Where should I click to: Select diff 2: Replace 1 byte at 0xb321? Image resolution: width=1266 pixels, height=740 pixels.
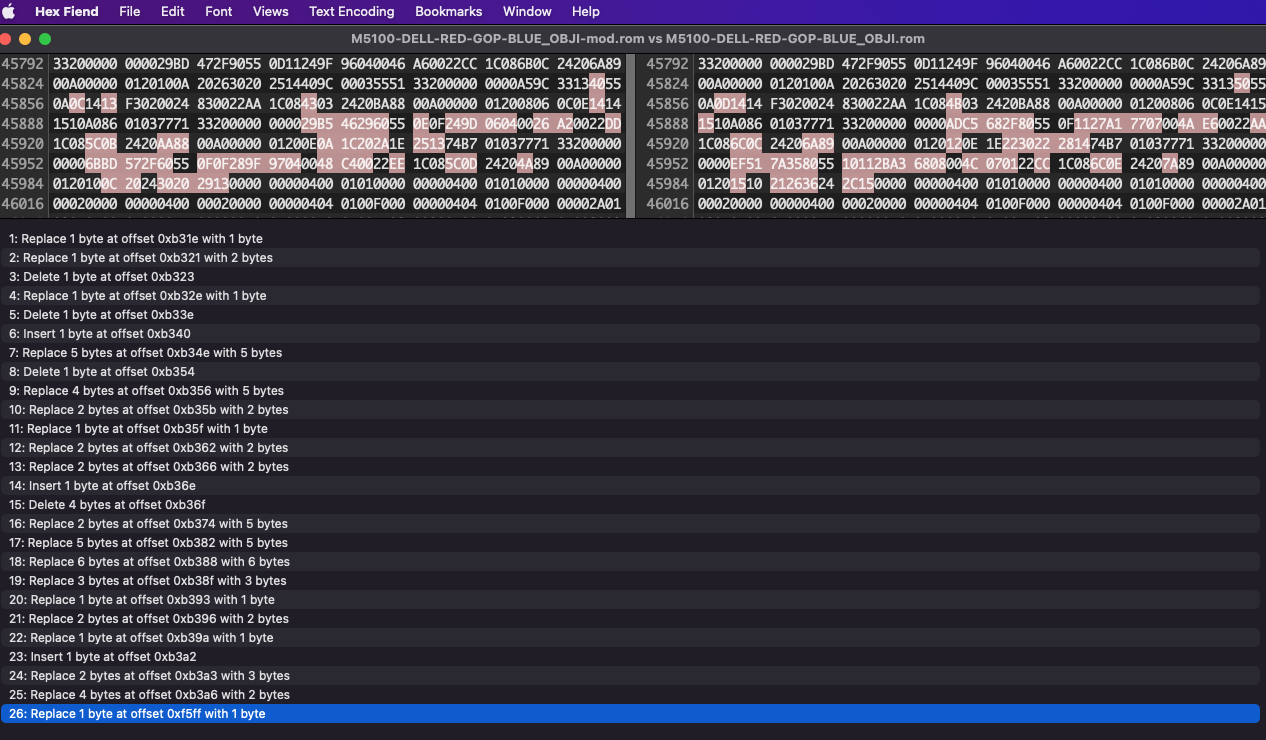coord(630,258)
